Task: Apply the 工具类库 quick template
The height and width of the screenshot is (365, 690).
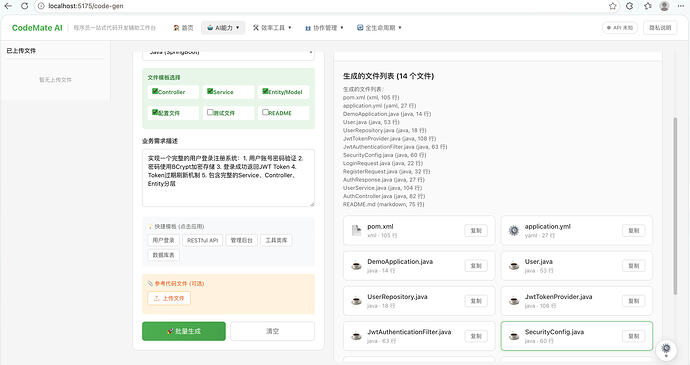Action: click(x=276, y=240)
